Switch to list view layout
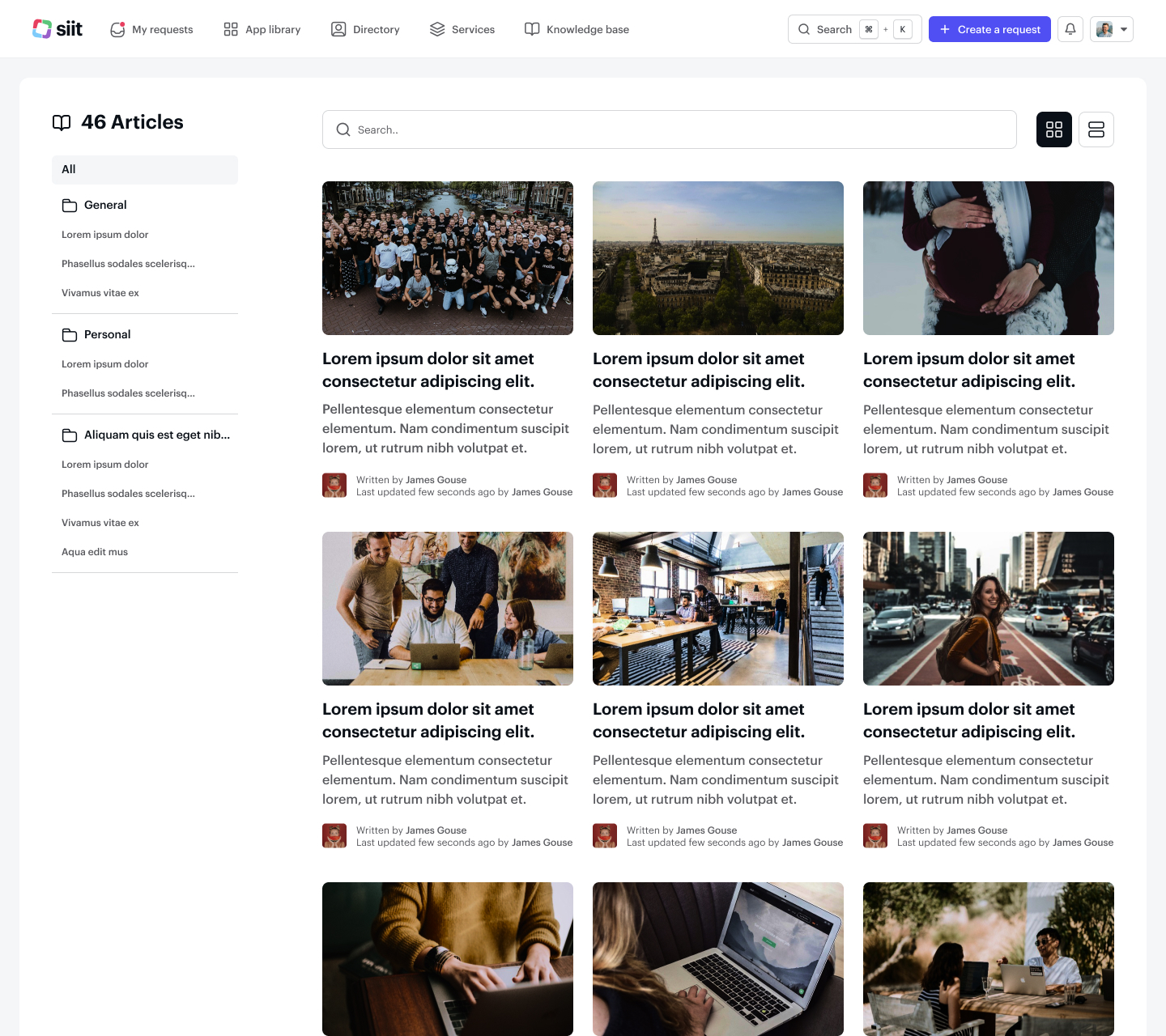 click(x=1096, y=129)
